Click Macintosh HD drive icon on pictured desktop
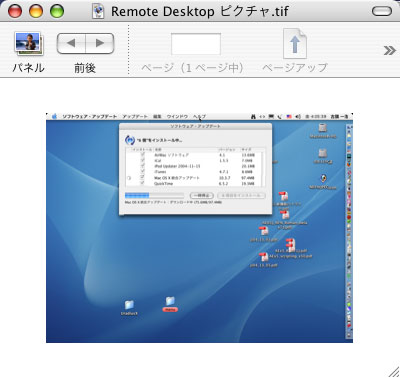400x378 pixels. click(323, 128)
